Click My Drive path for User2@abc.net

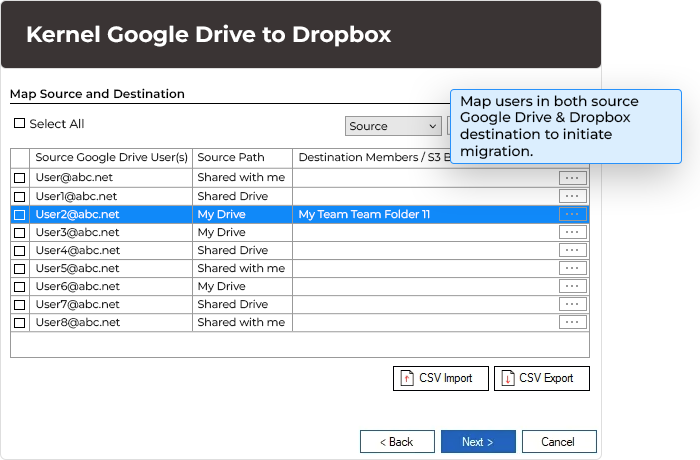(x=221, y=214)
